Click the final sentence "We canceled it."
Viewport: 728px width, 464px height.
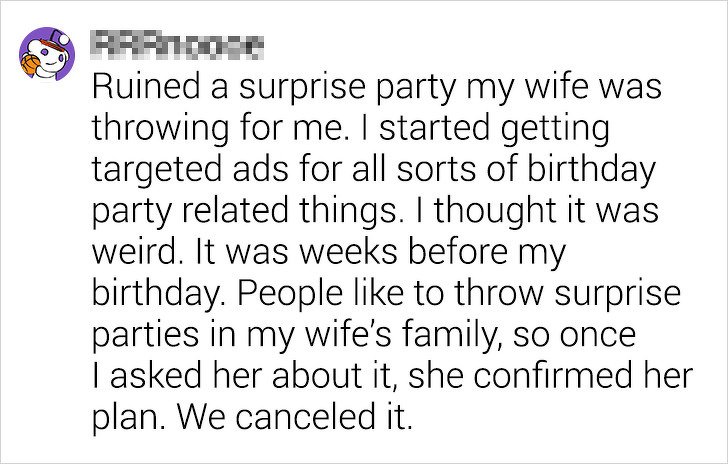tap(293, 417)
